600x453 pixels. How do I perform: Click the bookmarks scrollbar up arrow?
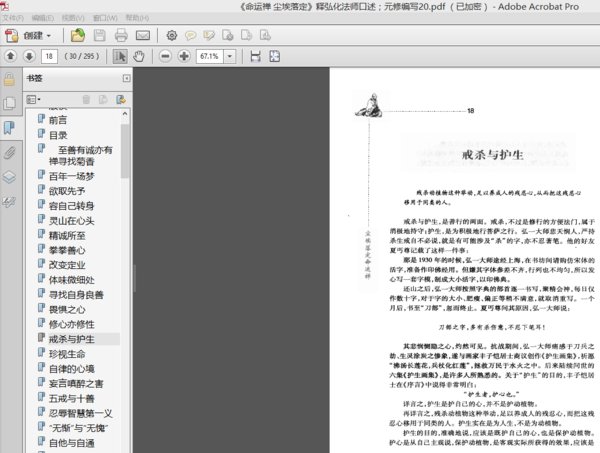[125, 114]
